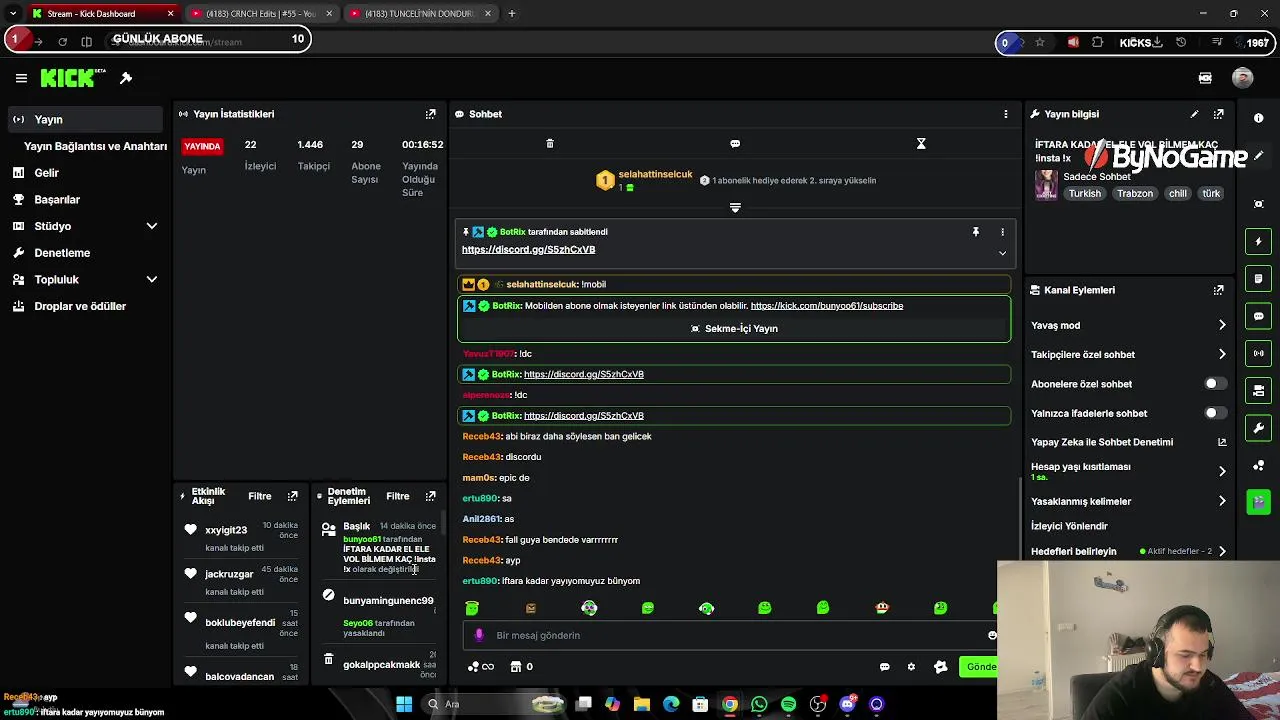Unpin the pinned BotRix message
Viewport: 1280px width, 720px height.
tap(975, 232)
